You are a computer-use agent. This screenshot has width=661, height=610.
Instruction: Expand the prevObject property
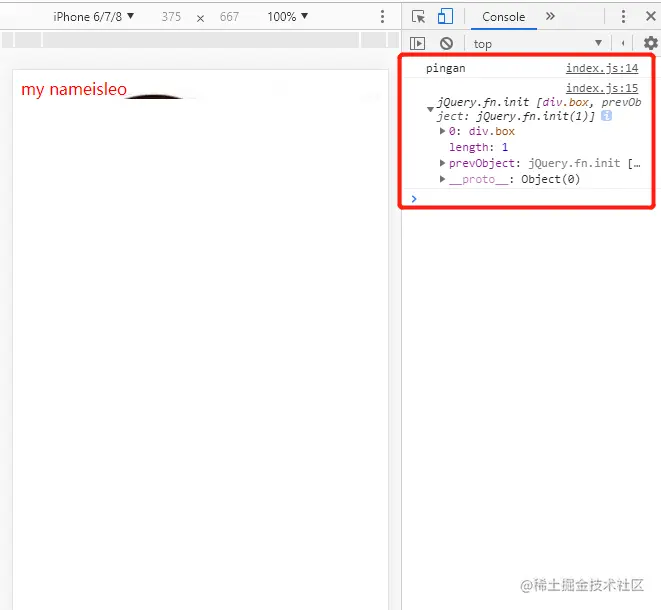coord(442,163)
